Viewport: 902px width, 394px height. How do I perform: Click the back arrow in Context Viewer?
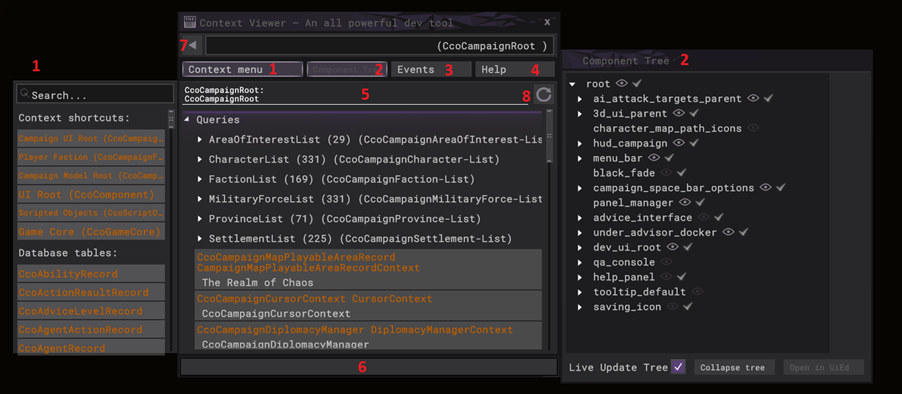click(193, 45)
